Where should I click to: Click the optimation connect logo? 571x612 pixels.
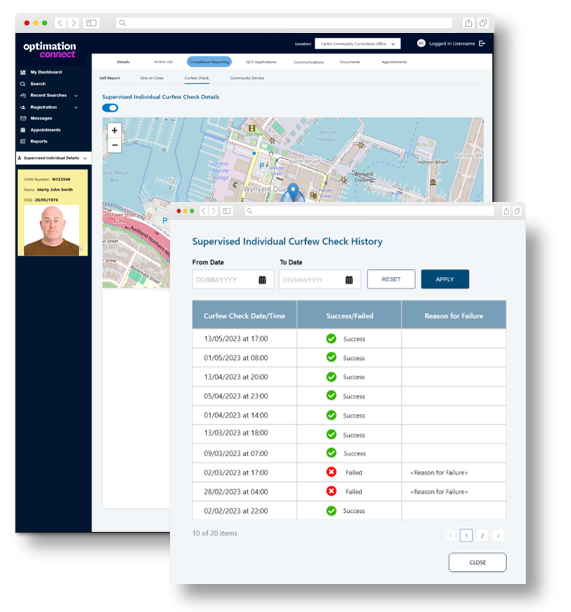[x=50, y=50]
